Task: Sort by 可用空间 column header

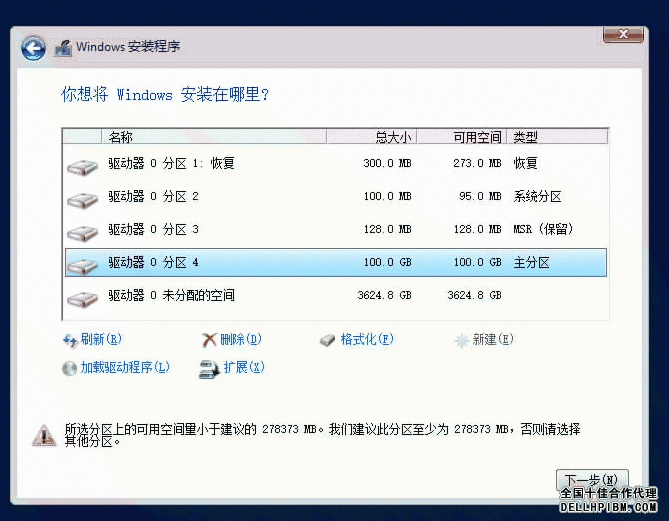Action: coord(462,137)
